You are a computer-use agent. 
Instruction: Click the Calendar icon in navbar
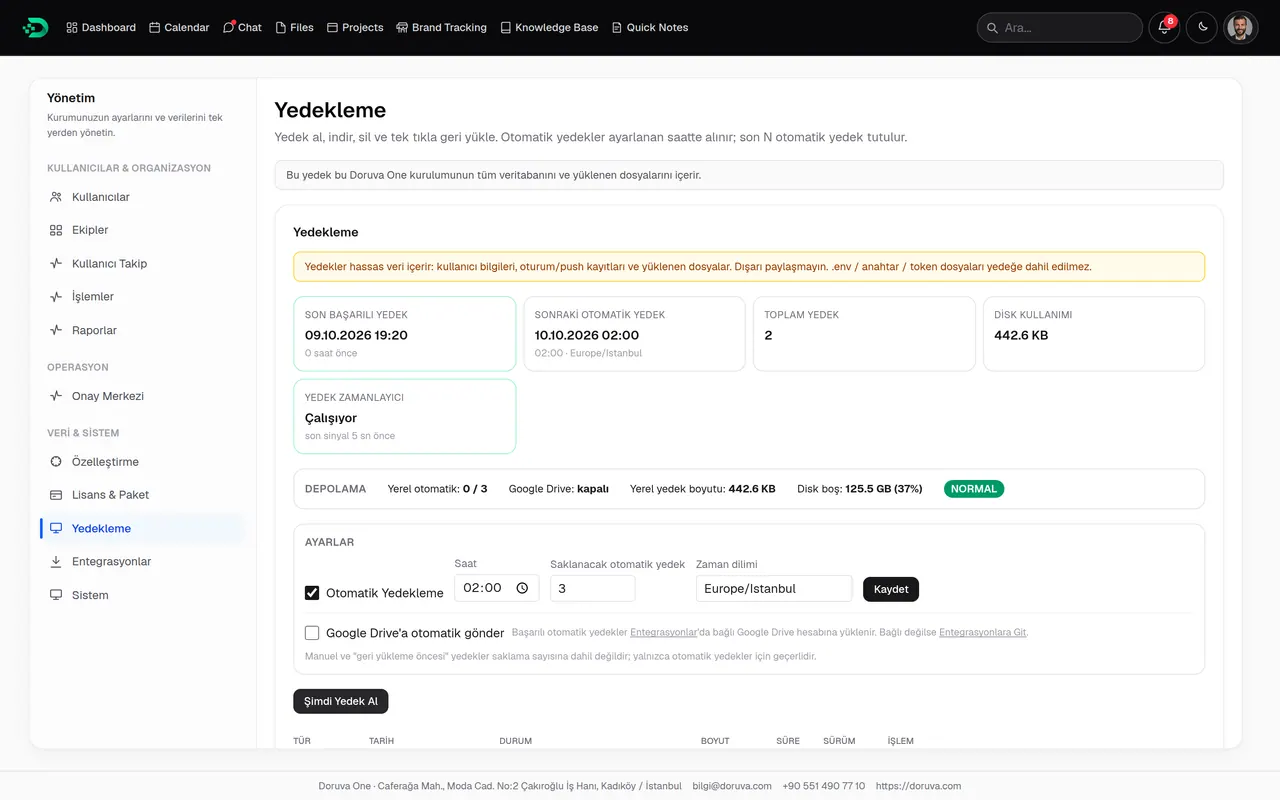pos(155,28)
